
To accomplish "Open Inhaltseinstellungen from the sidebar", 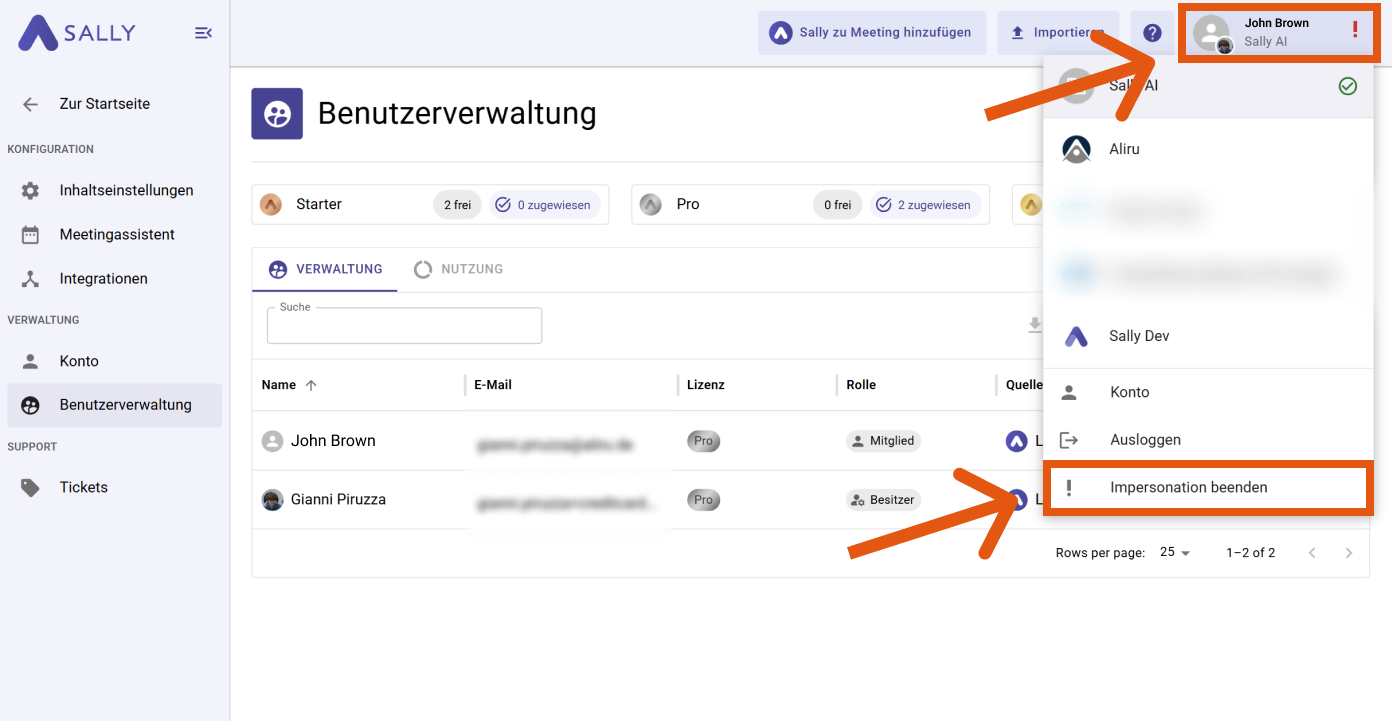I will (x=126, y=190).
